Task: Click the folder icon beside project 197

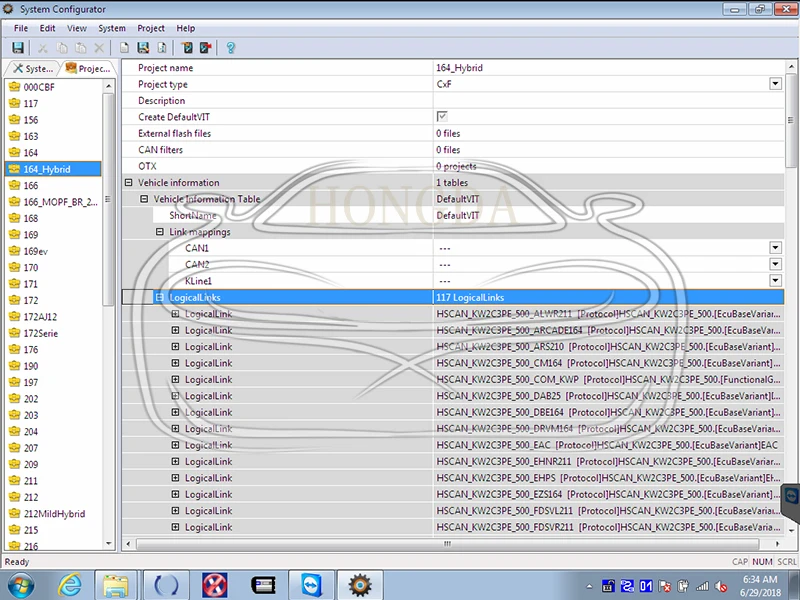Action: (15, 382)
